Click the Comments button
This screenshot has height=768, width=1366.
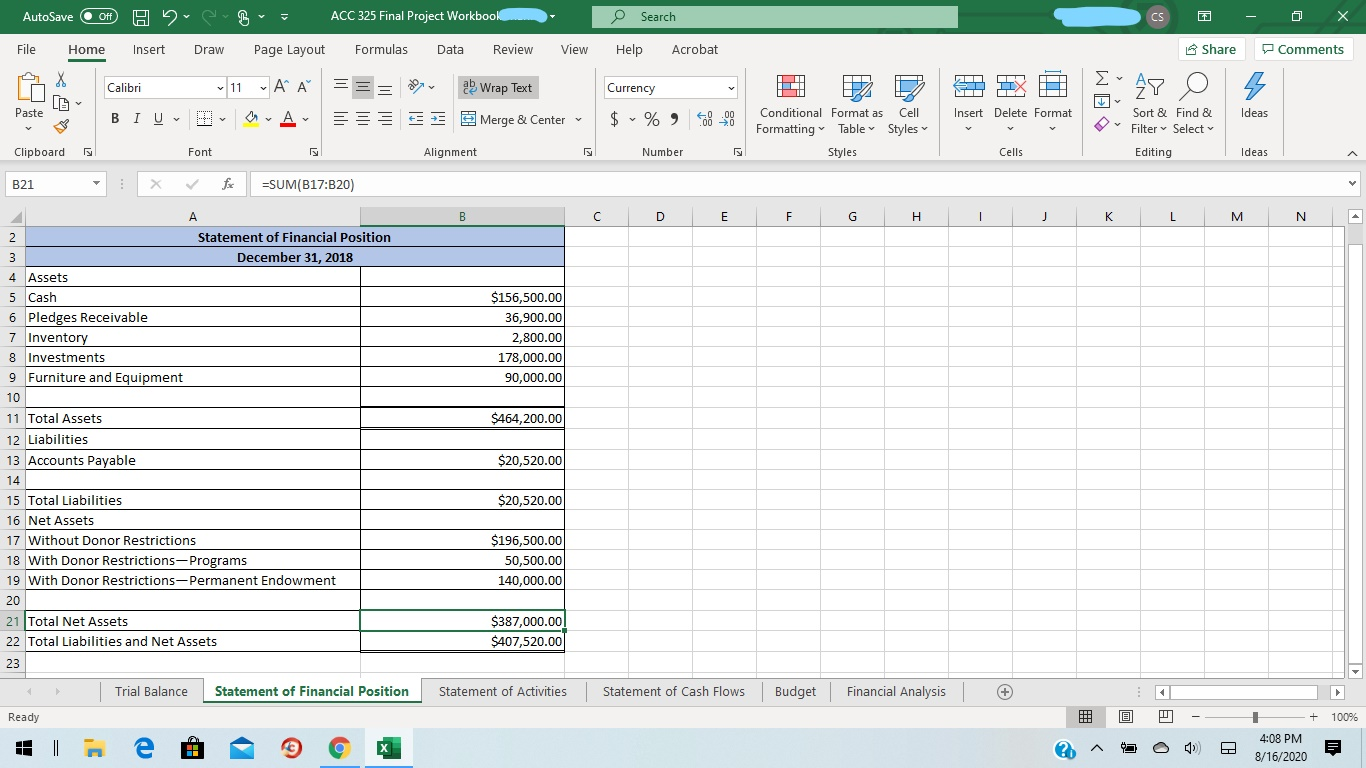1303,49
